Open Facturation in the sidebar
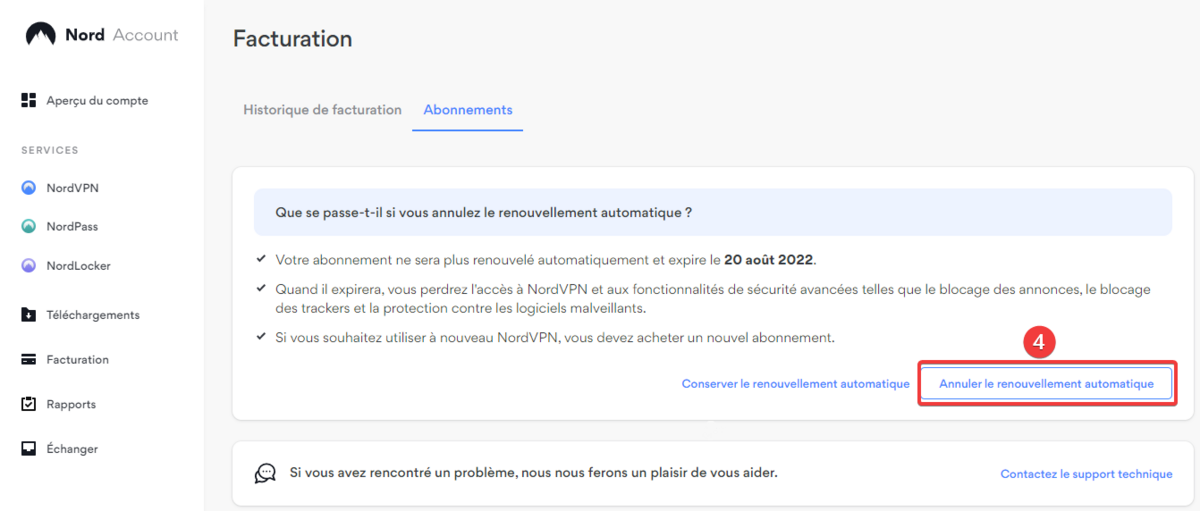 [77, 360]
